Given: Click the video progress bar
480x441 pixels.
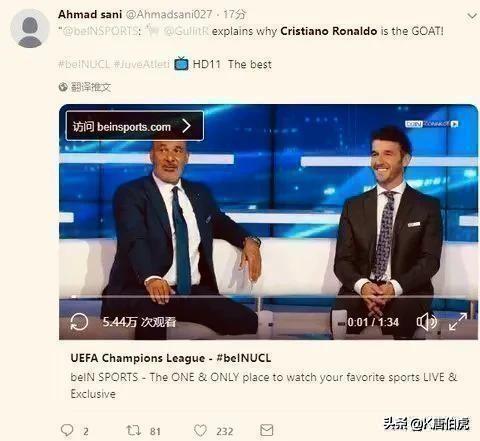Looking at the screenshot, I should 268,296.
